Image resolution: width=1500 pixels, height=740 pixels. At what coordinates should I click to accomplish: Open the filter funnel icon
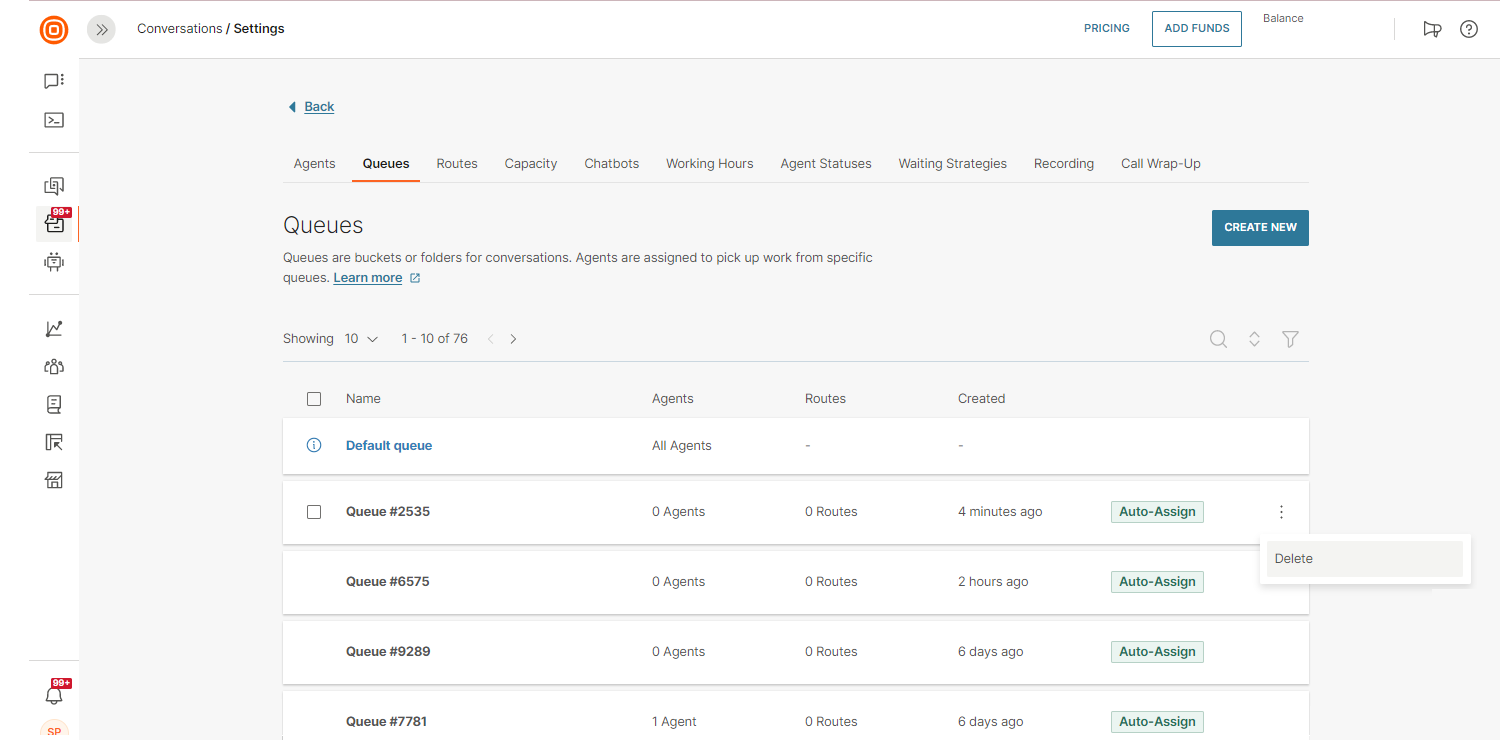point(1290,339)
